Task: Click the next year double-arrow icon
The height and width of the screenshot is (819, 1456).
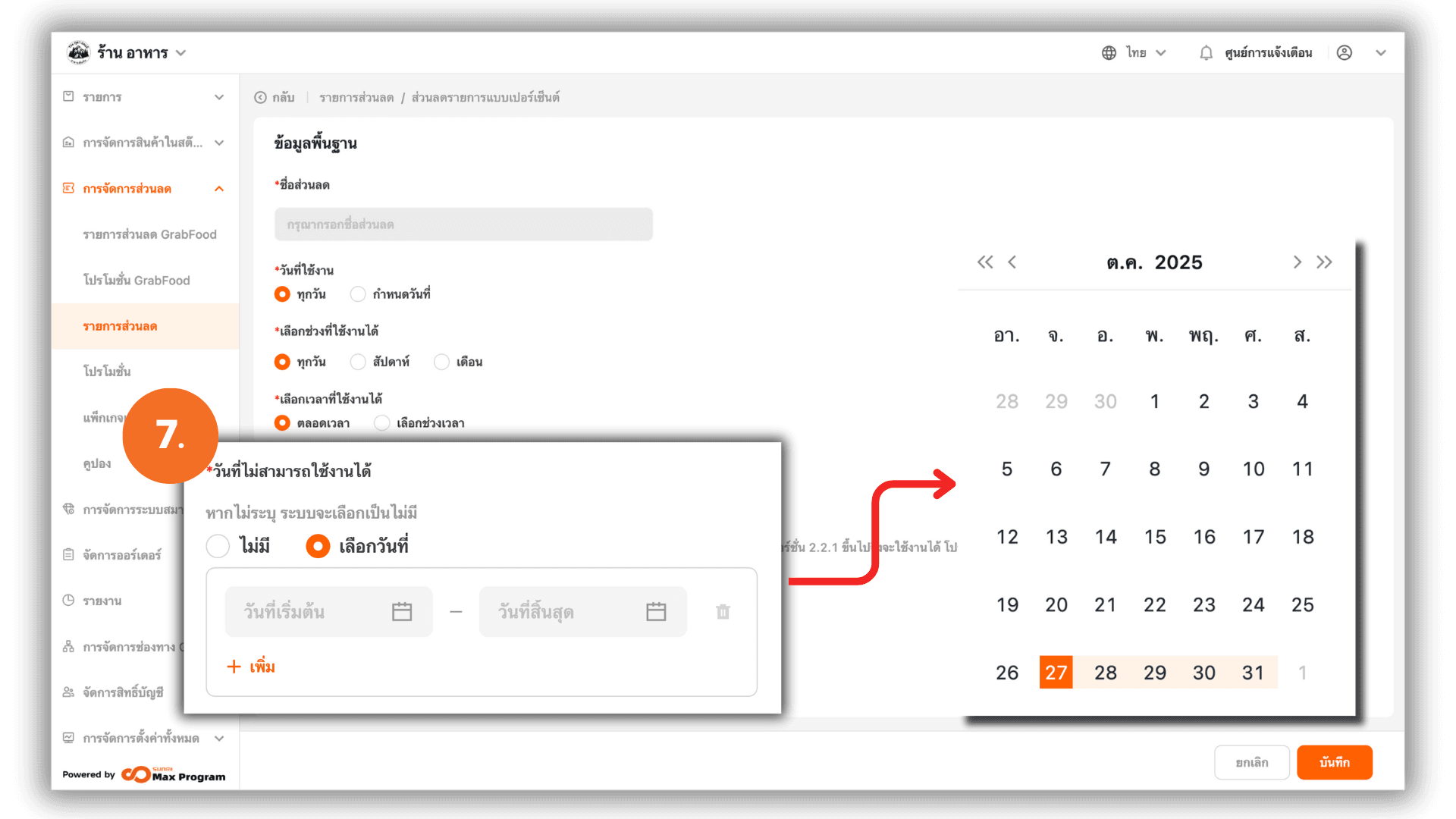Action: pyautogui.click(x=1324, y=262)
